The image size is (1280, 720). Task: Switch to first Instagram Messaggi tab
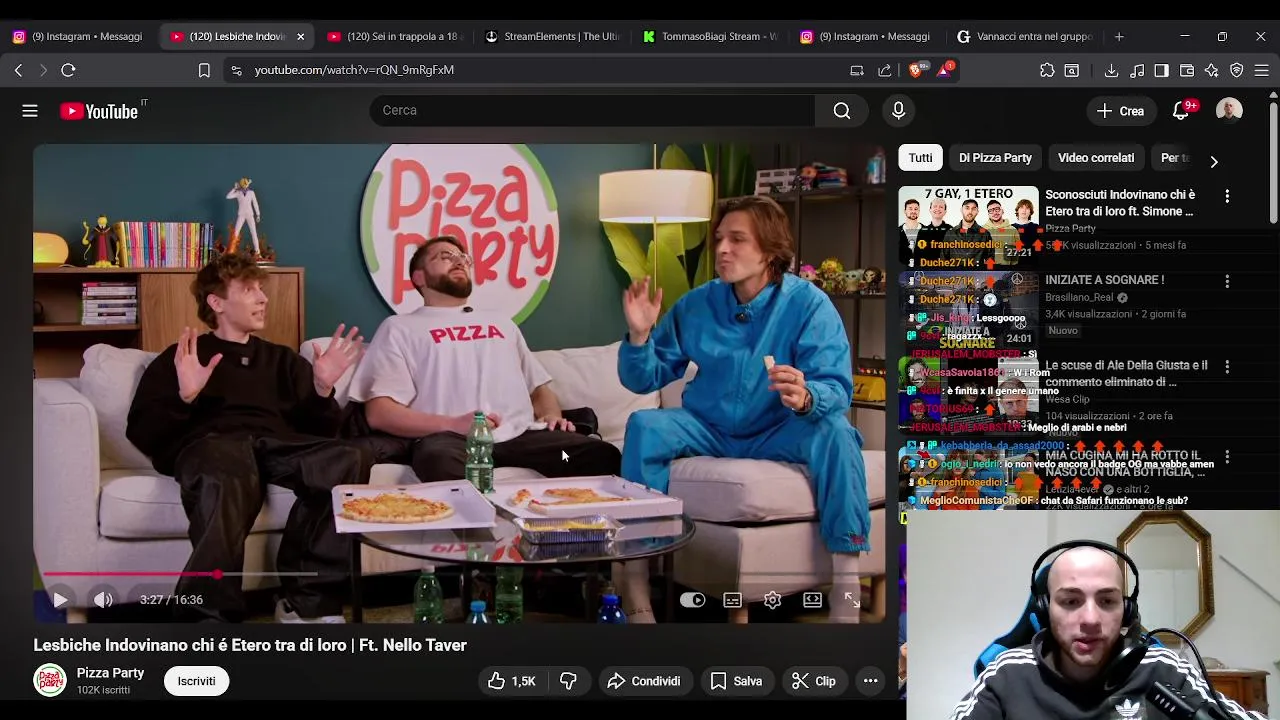coord(78,36)
